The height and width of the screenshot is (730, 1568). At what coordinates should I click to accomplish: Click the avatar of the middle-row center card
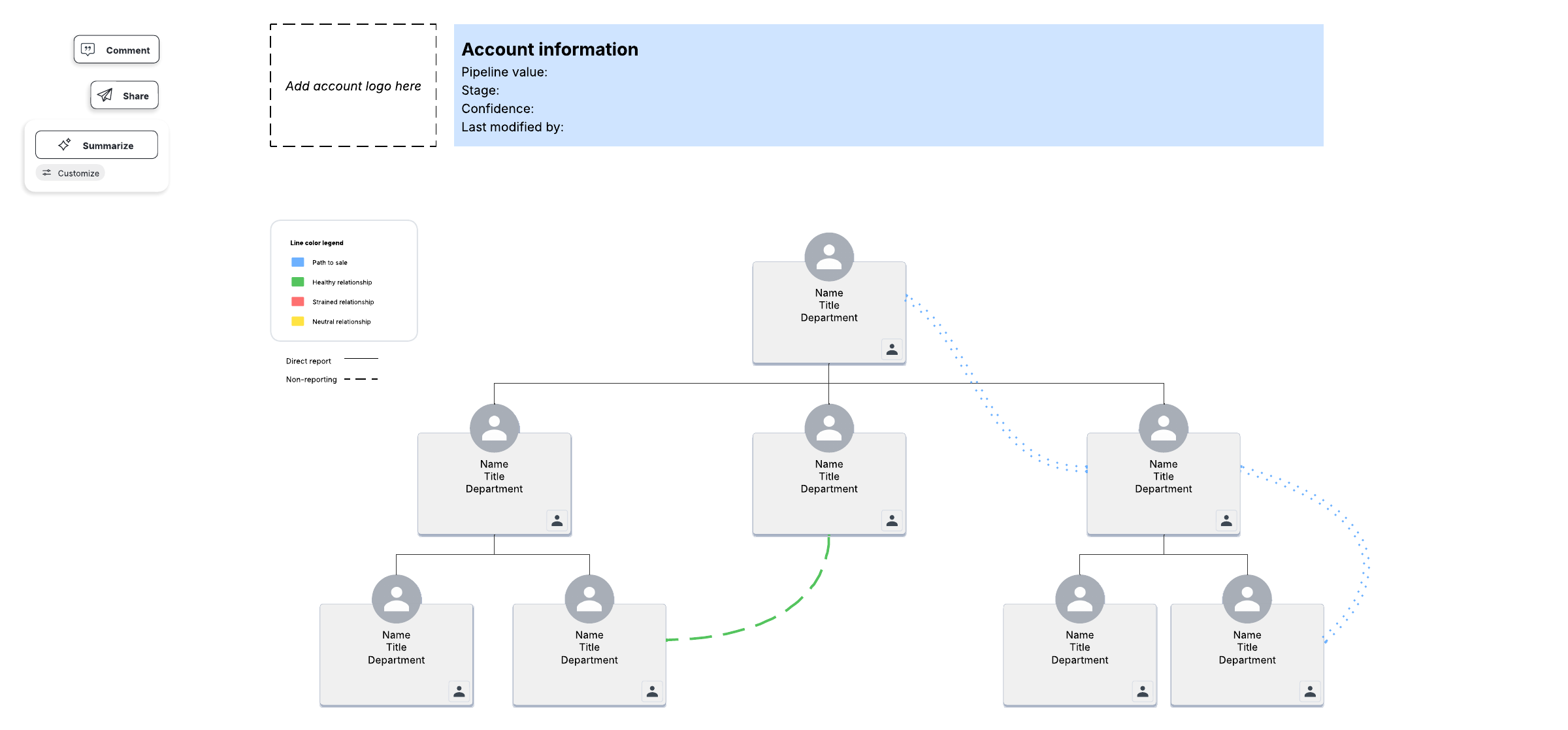tap(829, 428)
